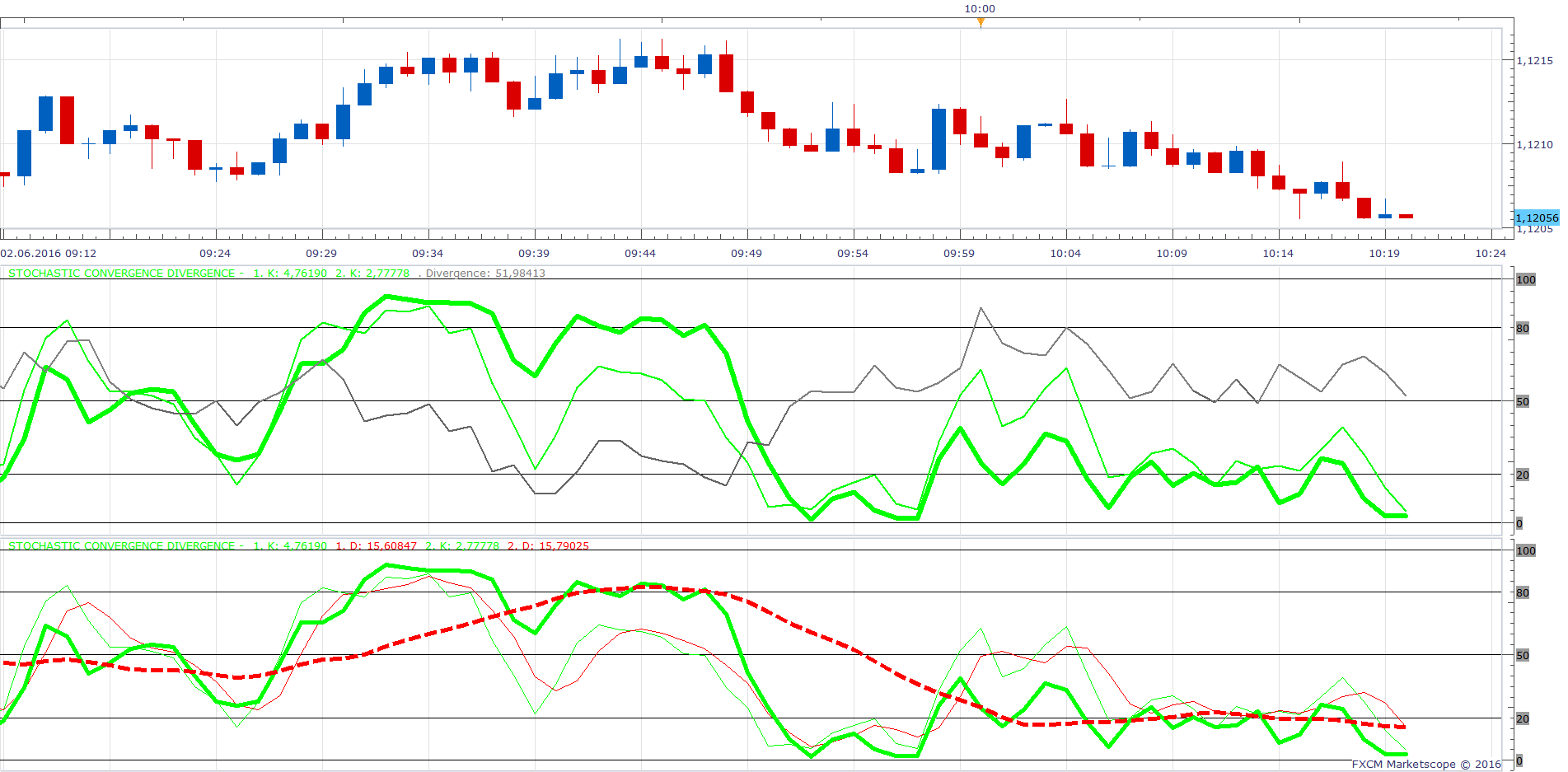Click the 09:59 time axis label
This screenshot has width=1568, height=772.
pyautogui.click(x=959, y=253)
